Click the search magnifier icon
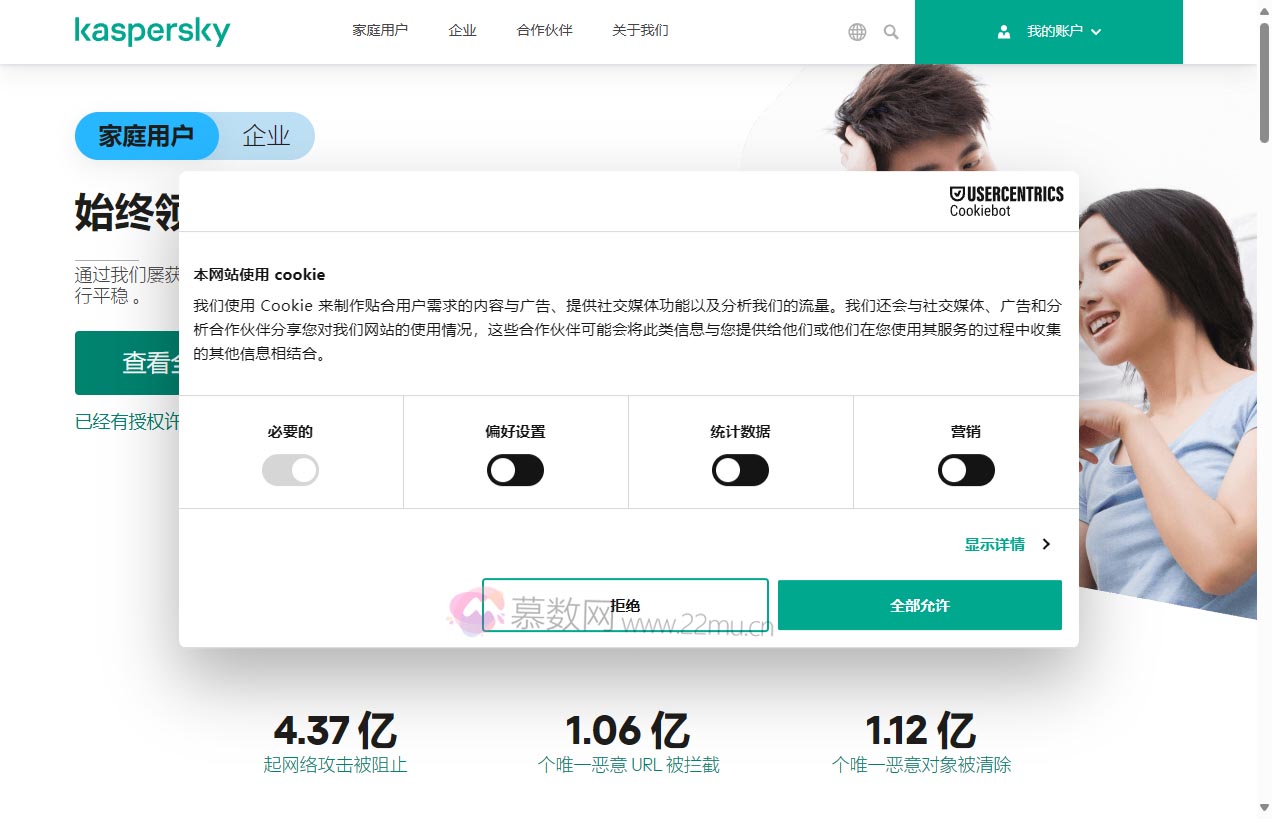Image resolution: width=1272 pixels, height=819 pixels. pos(891,32)
